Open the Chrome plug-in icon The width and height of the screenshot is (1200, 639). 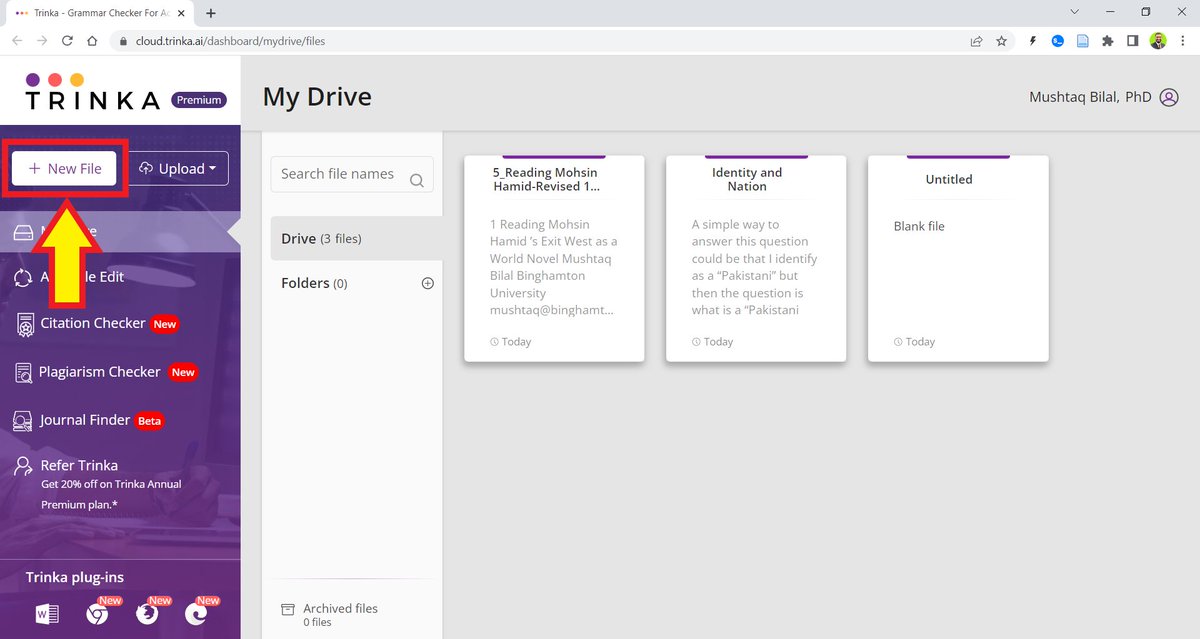97,614
